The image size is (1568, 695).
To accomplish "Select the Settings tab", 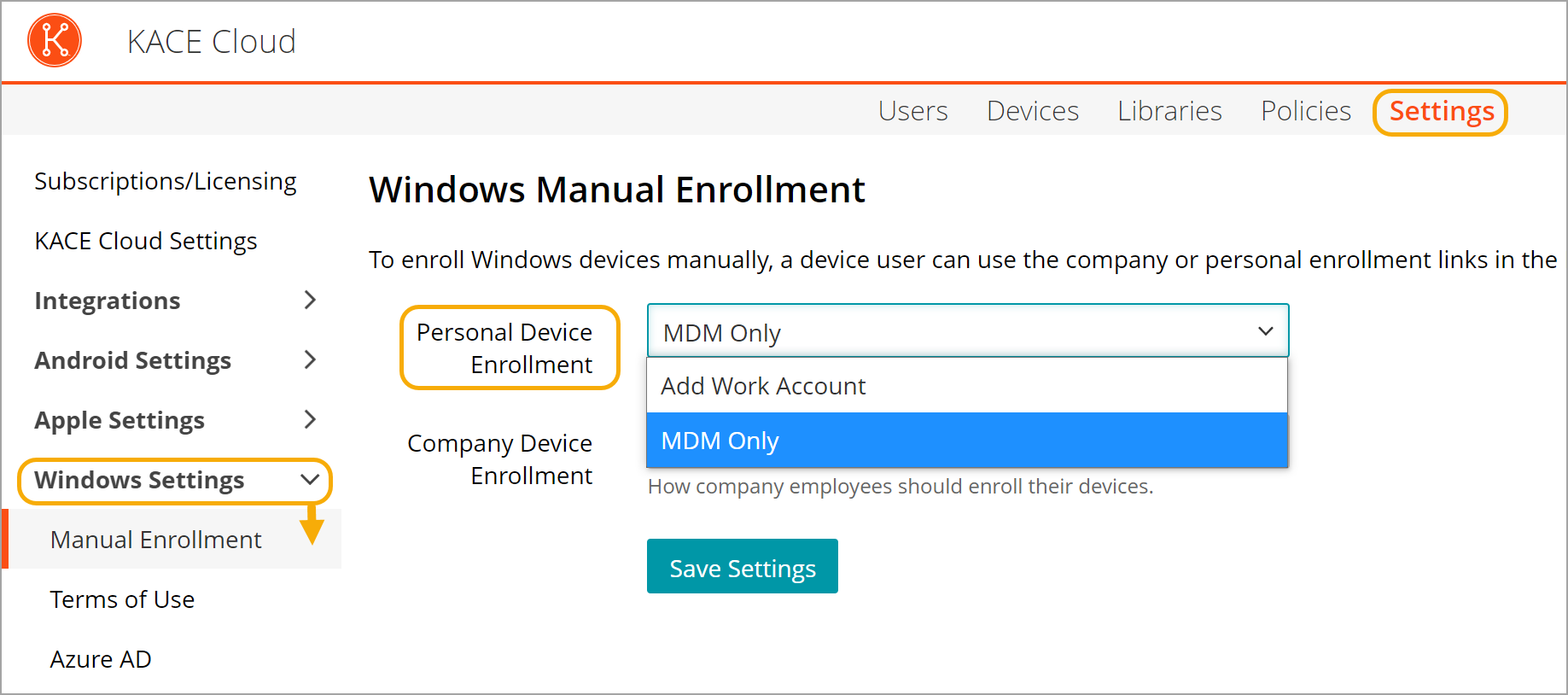I will coord(1441,112).
